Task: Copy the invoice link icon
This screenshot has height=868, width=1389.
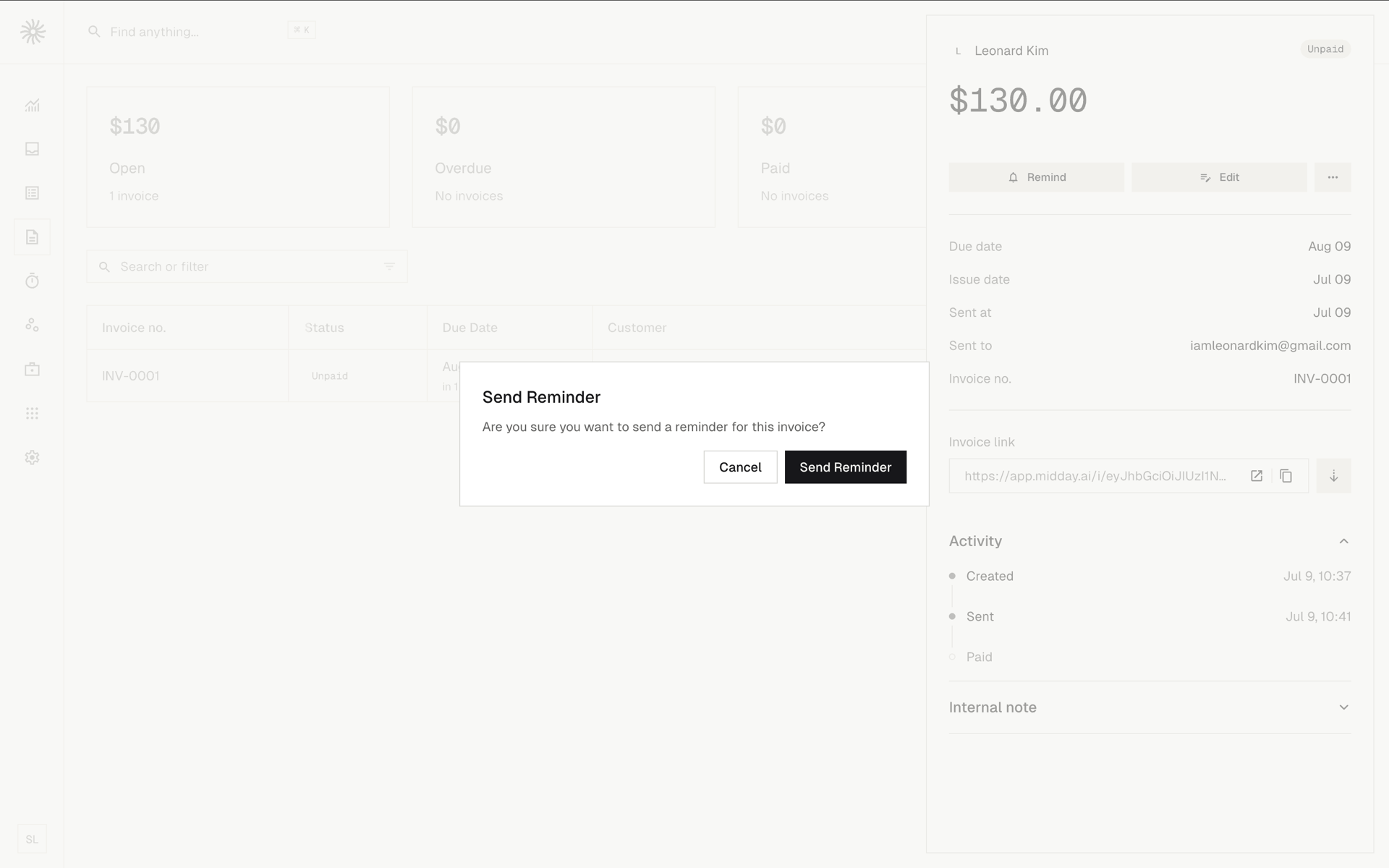Action: tap(1286, 476)
